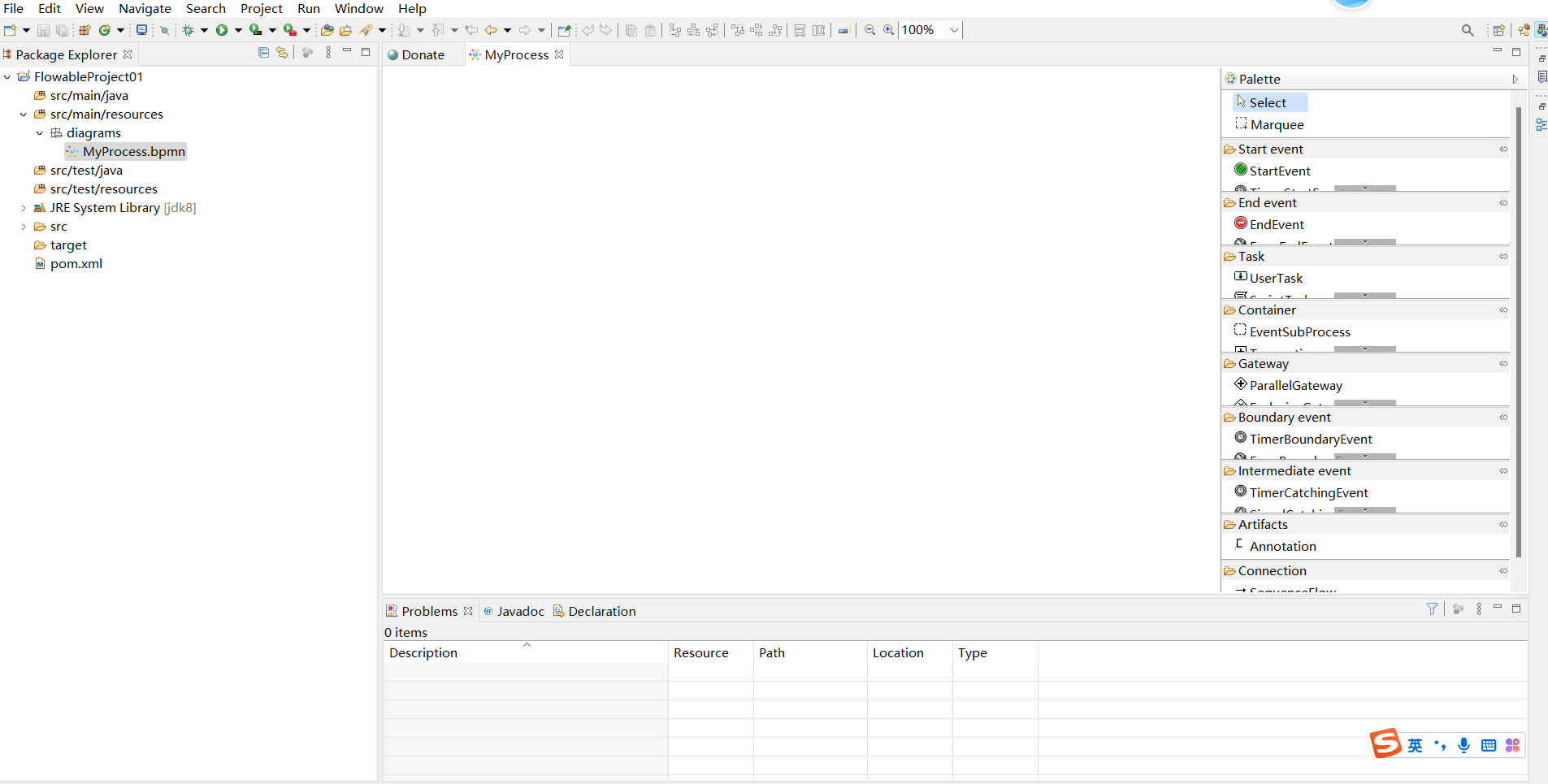Select MyProcess.bpmn in Package Explorer

pyautogui.click(x=135, y=151)
